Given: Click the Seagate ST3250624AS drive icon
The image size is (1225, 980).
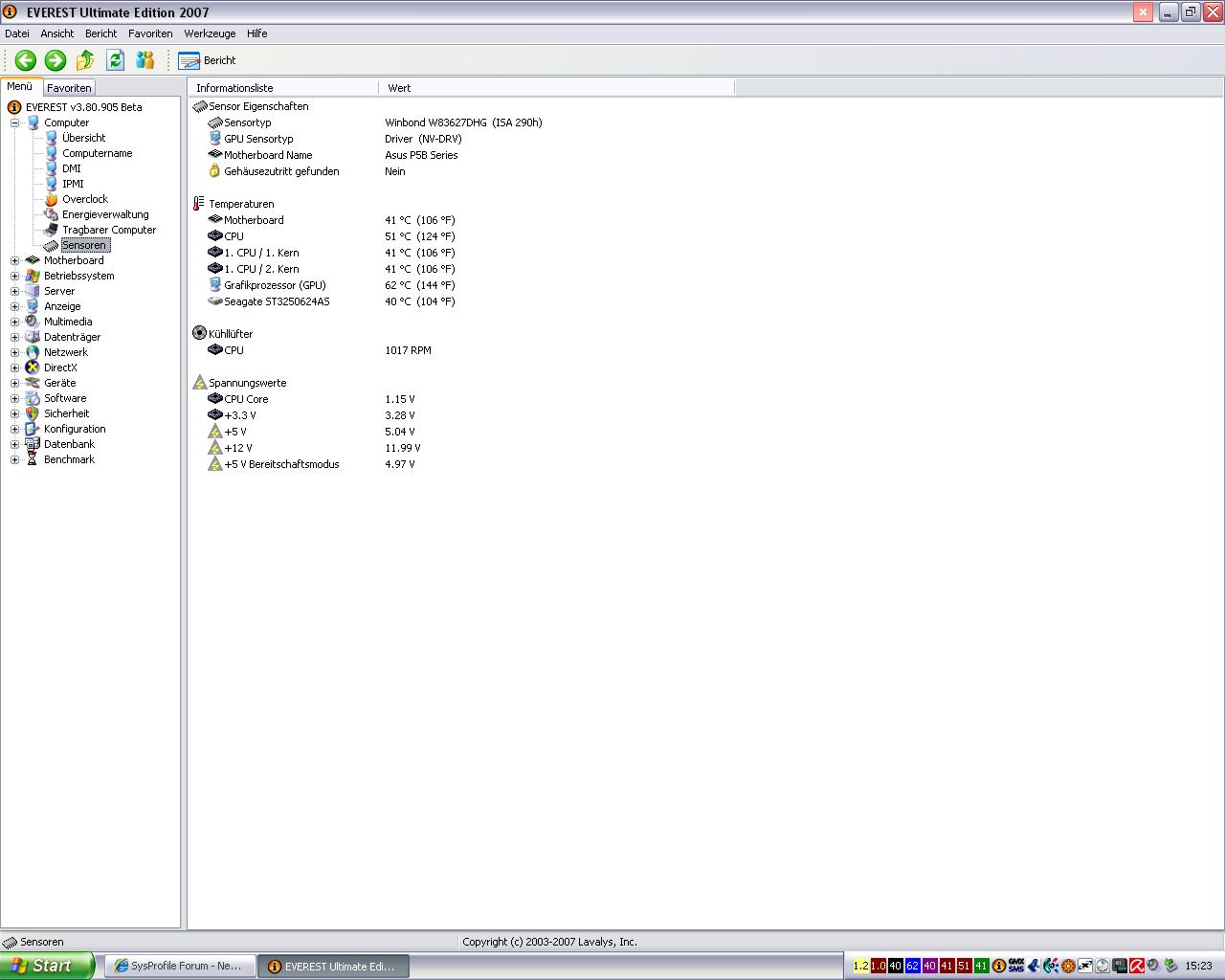Looking at the screenshot, I should (x=214, y=301).
